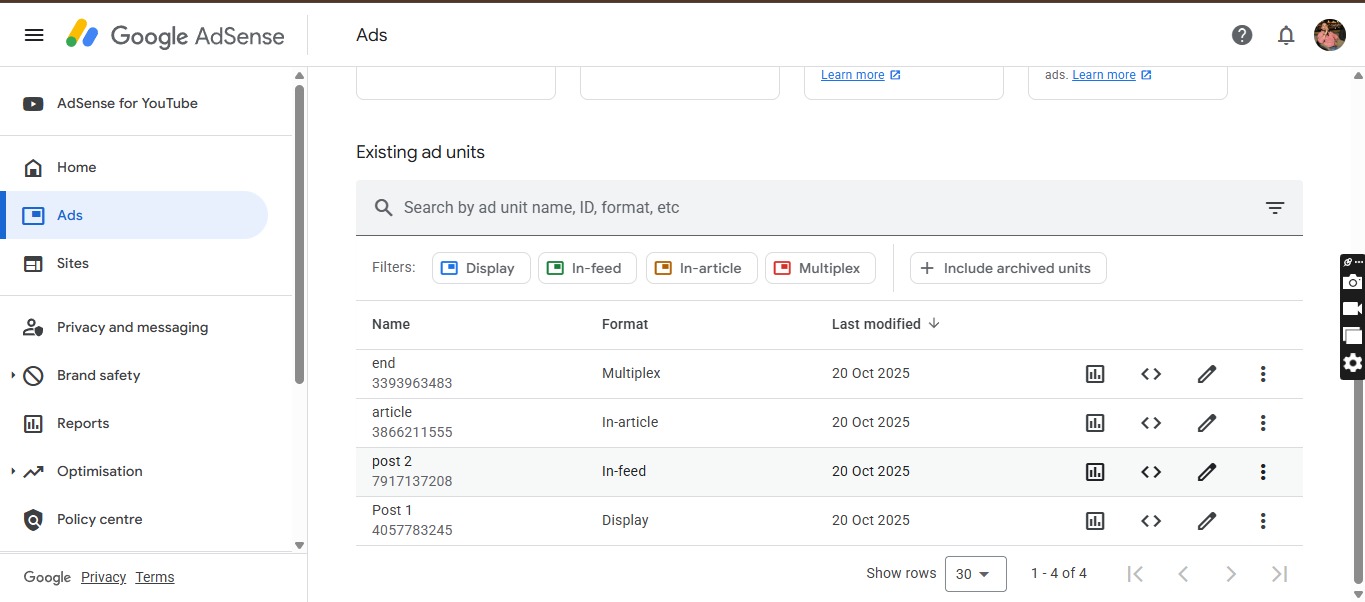1365x602 pixels.
Task: Click the screen capture camera icon
Action: (x=1352, y=283)
